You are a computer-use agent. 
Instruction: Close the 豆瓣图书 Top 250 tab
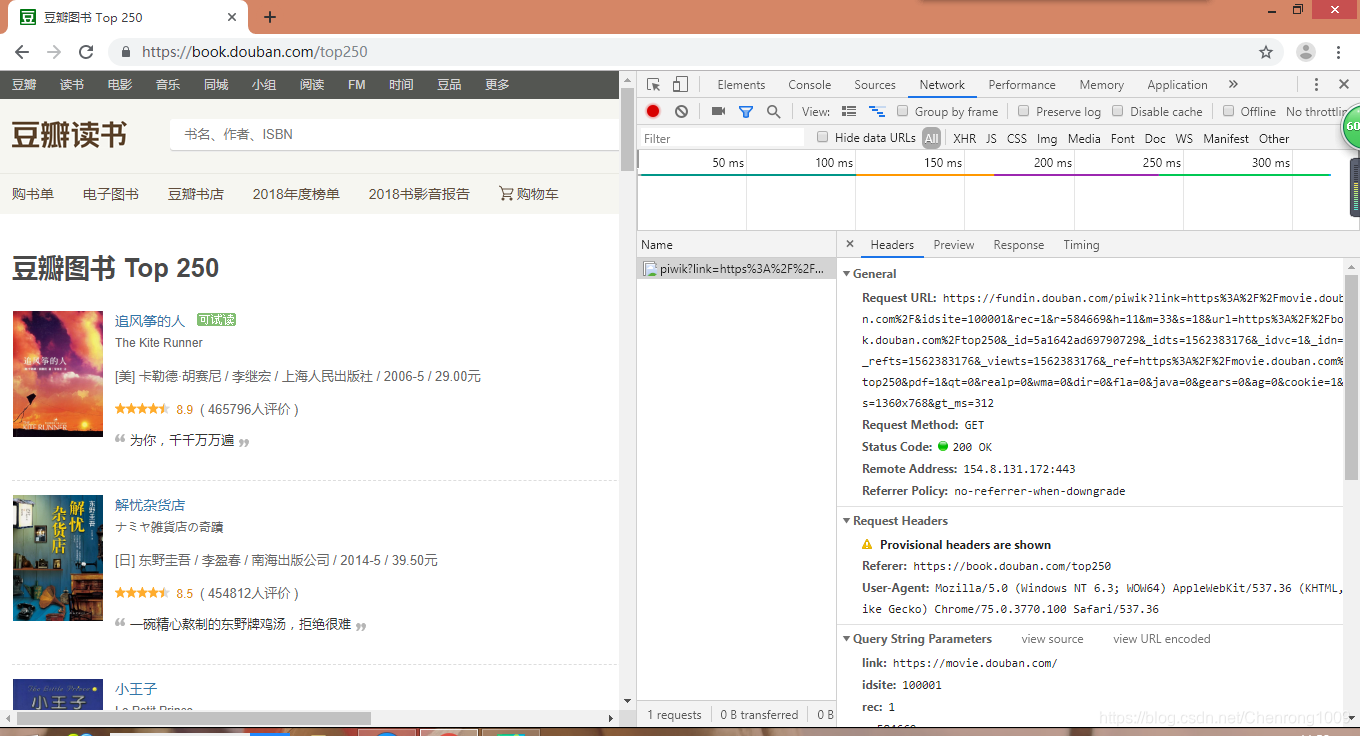232,17
